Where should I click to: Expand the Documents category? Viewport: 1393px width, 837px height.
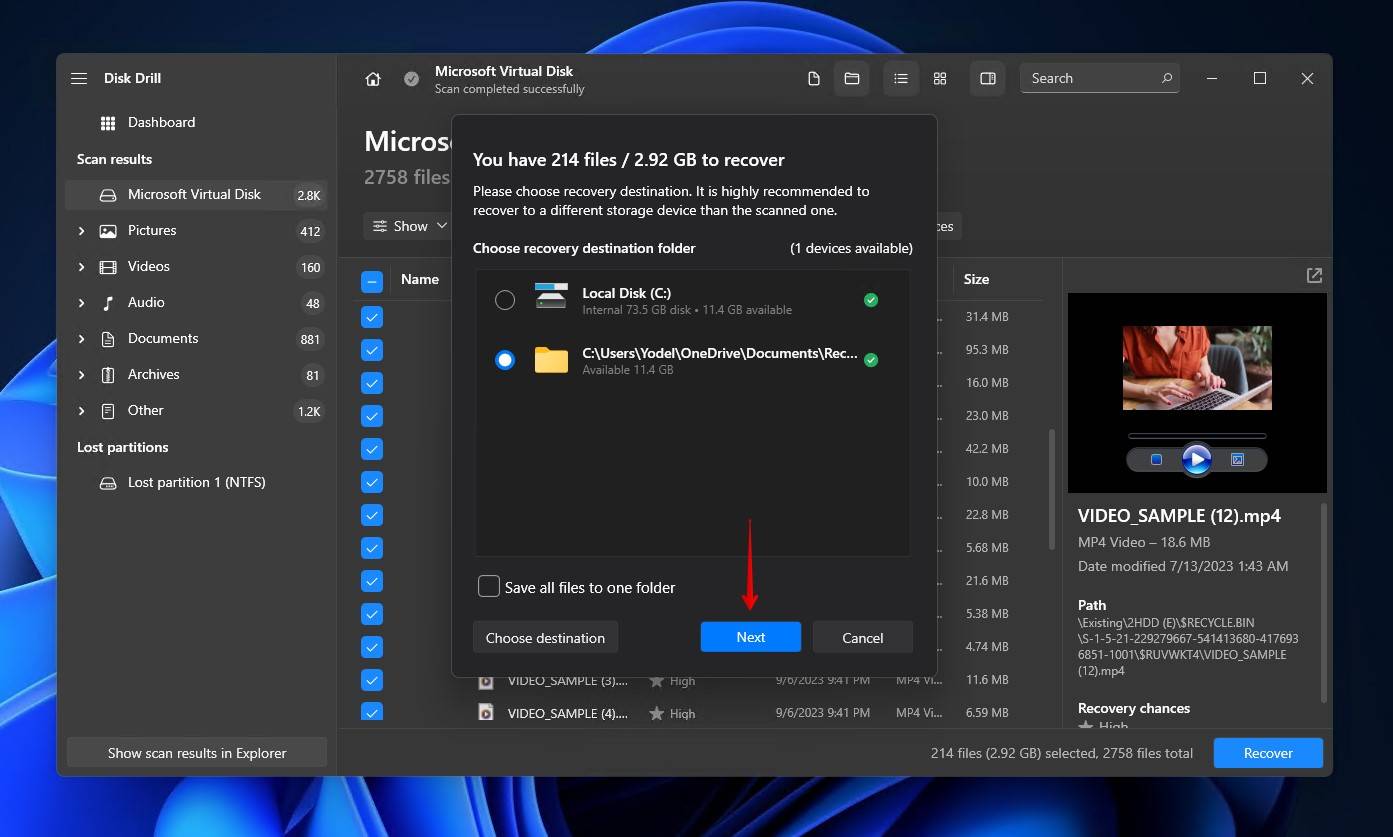81,339
